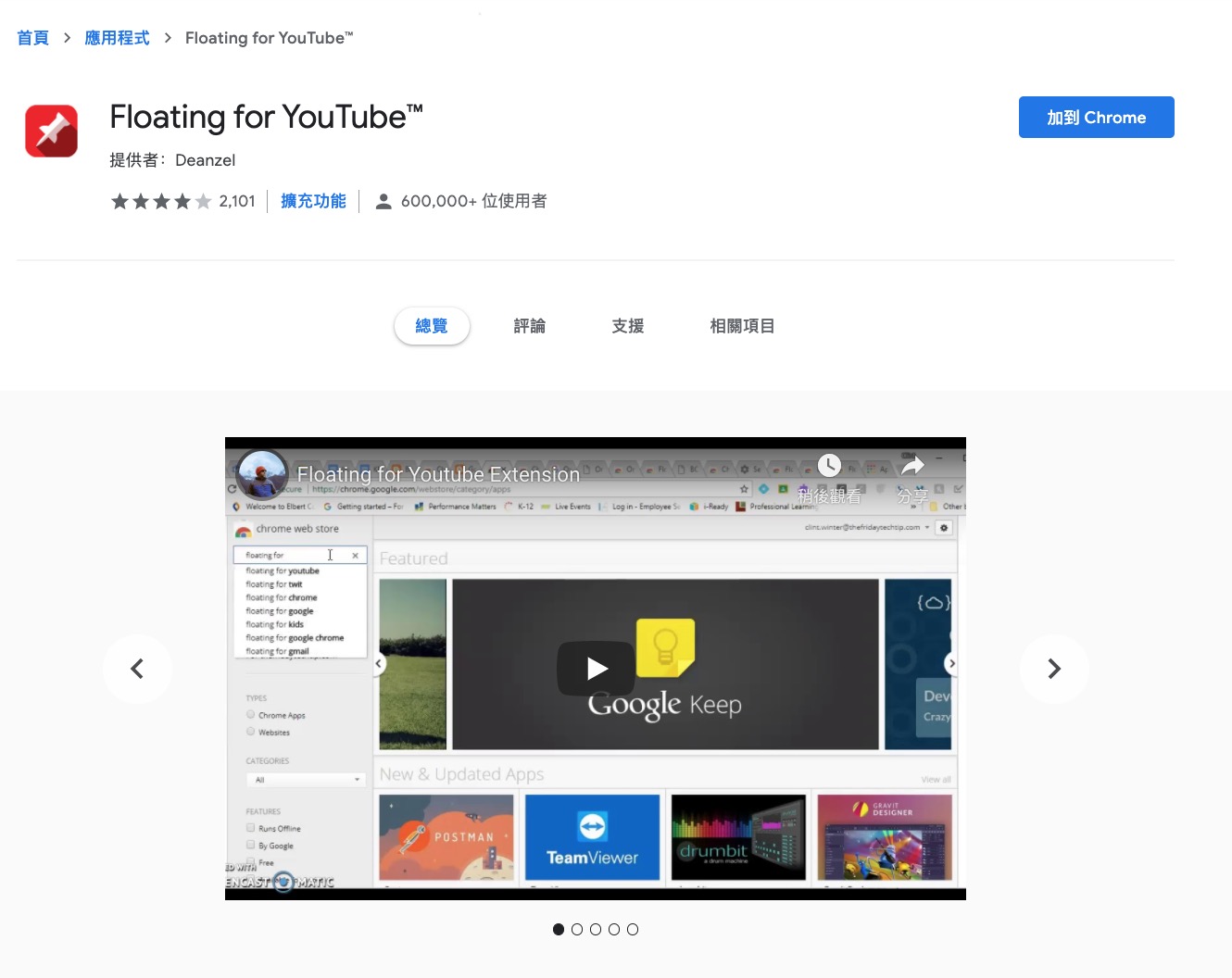Click the star rating icons
This screenshot has height=978, width=1232.
pyautogui.click(x=161, y=201)
